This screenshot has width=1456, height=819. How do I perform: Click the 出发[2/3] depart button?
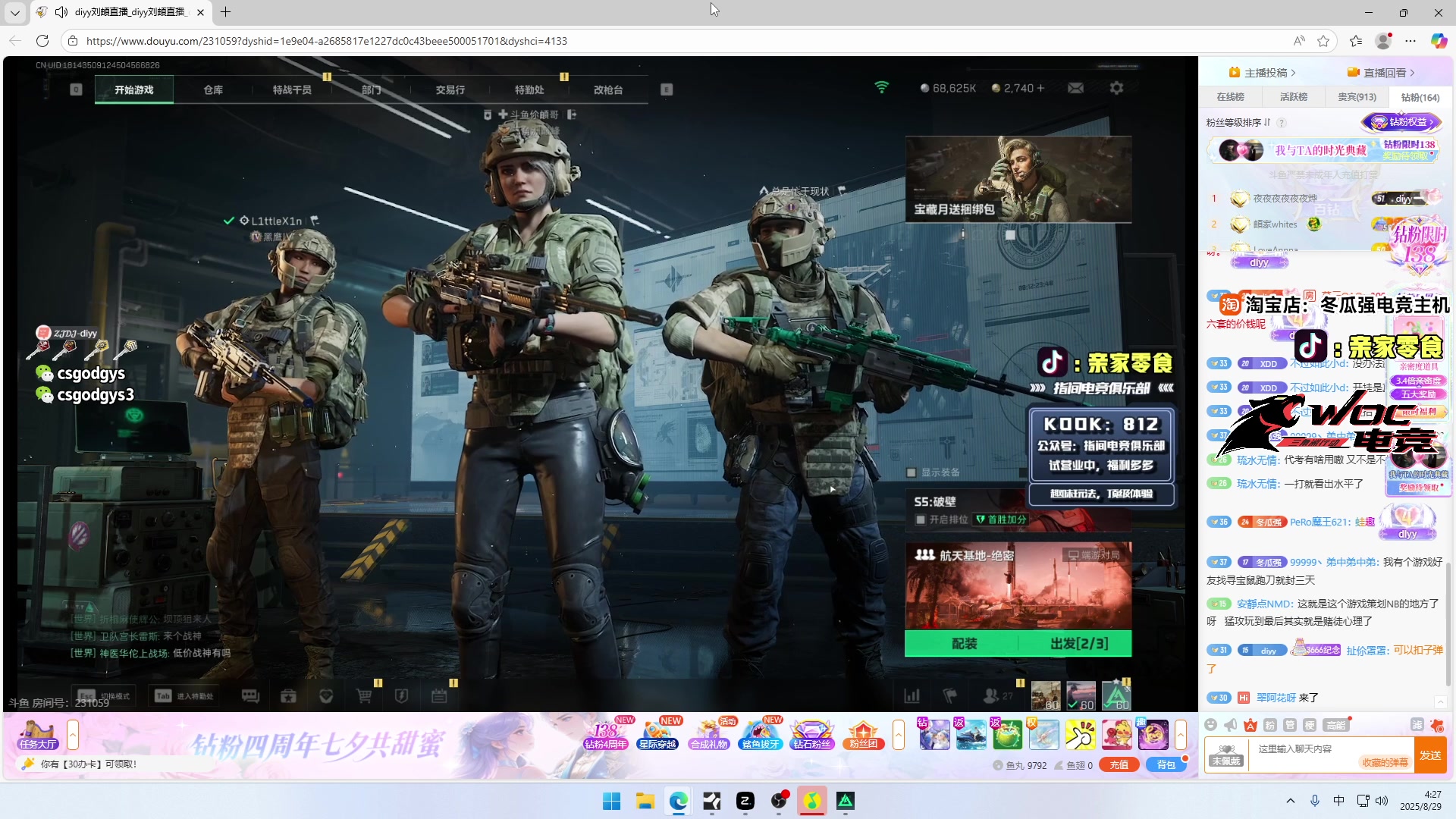(x=1079, y=644)
